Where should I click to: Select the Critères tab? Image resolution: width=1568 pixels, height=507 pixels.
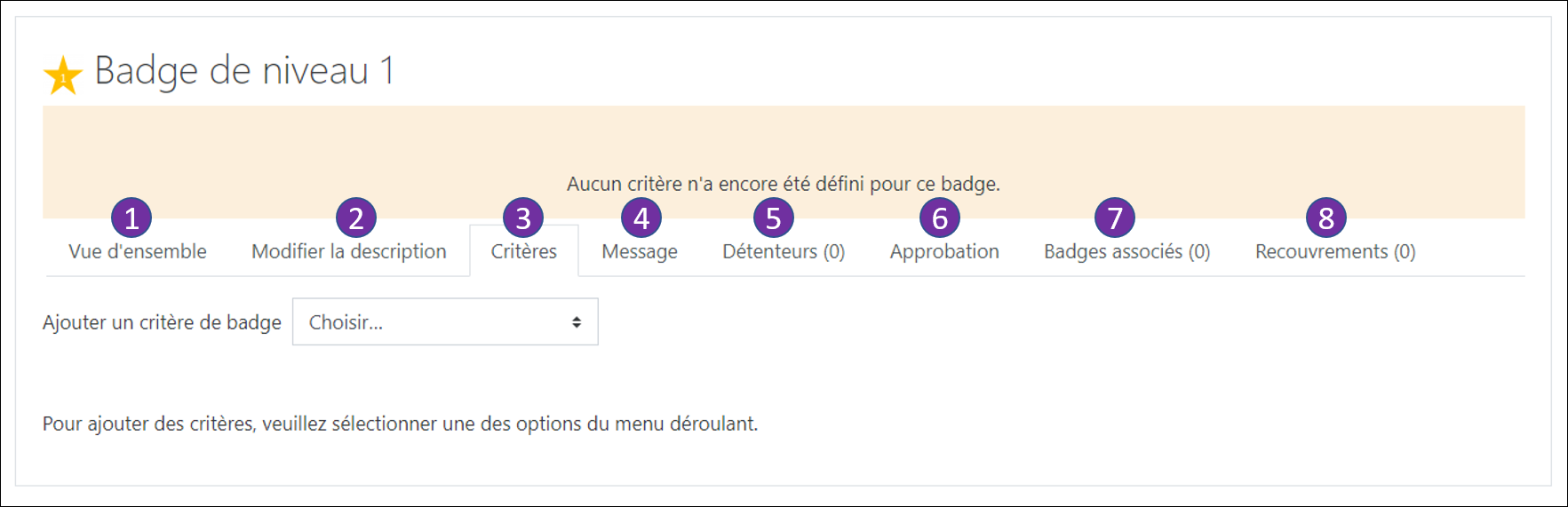click(524, 252)
